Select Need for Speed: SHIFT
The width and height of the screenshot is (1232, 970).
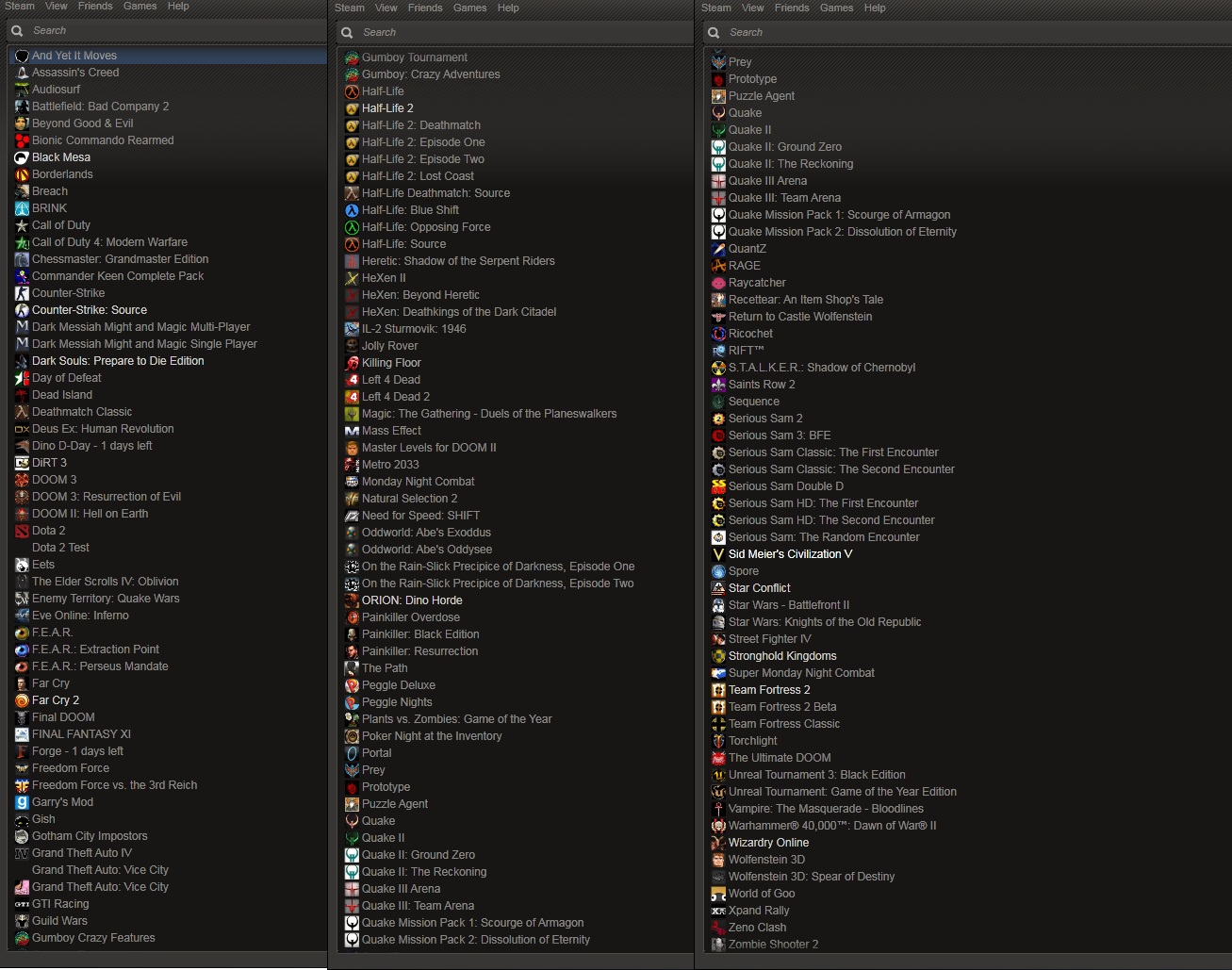pyautogui.click(x=420, y=516)
